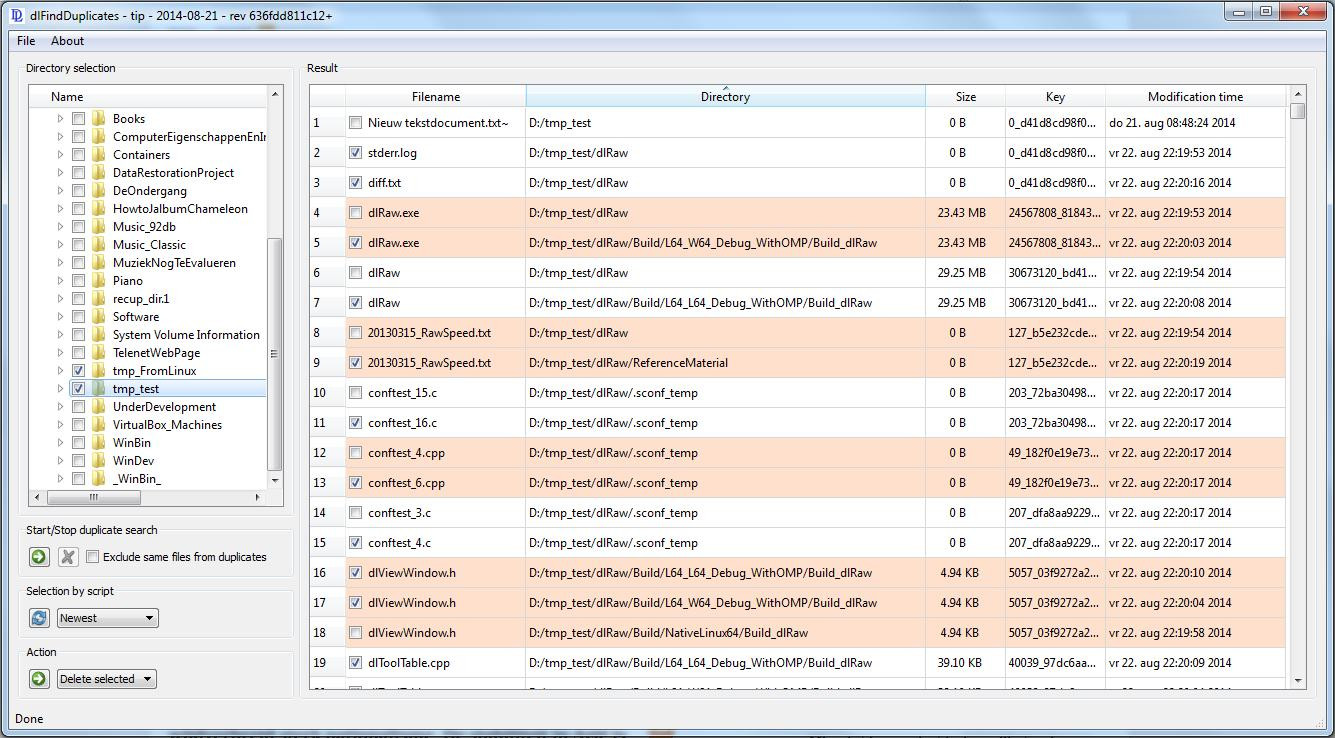Uncheck the diff.txt row checkbox
1335x738 pixels.
pos(355,183)
